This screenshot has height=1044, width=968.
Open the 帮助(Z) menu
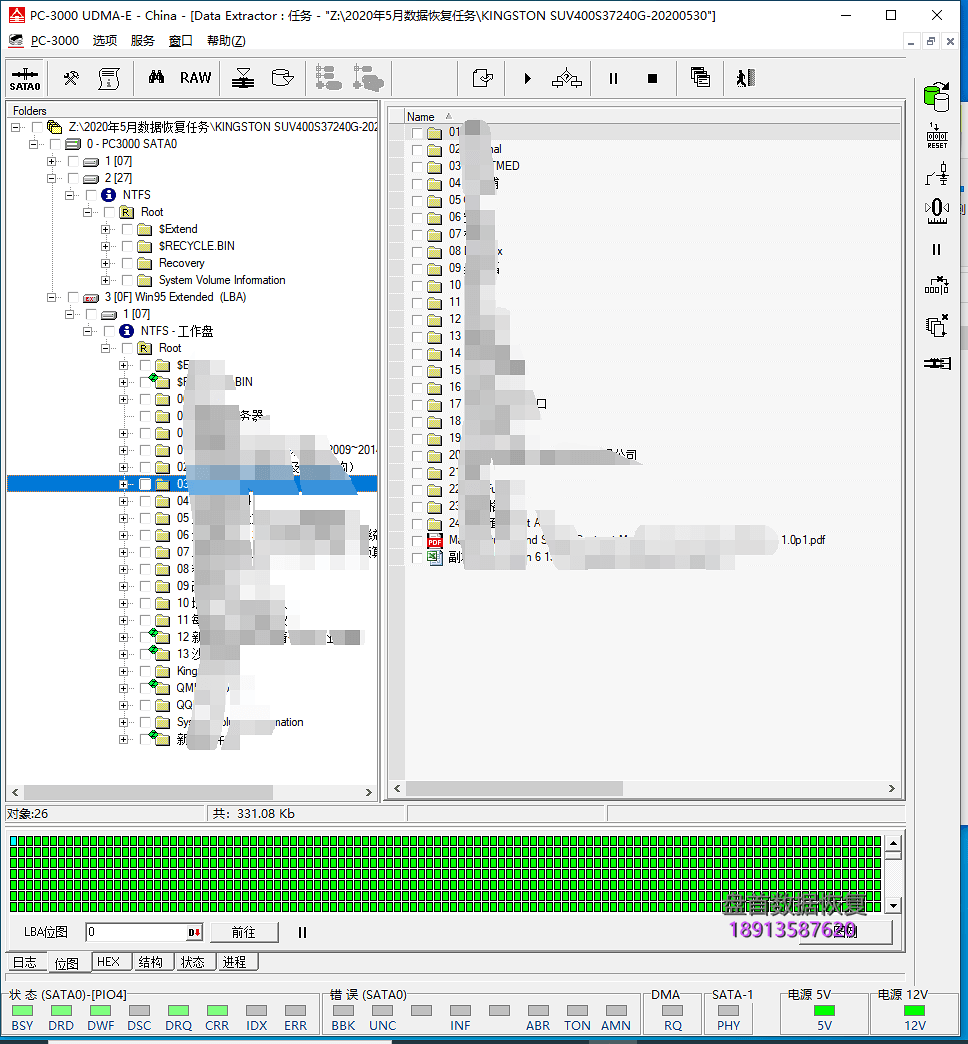pos(226,41)
